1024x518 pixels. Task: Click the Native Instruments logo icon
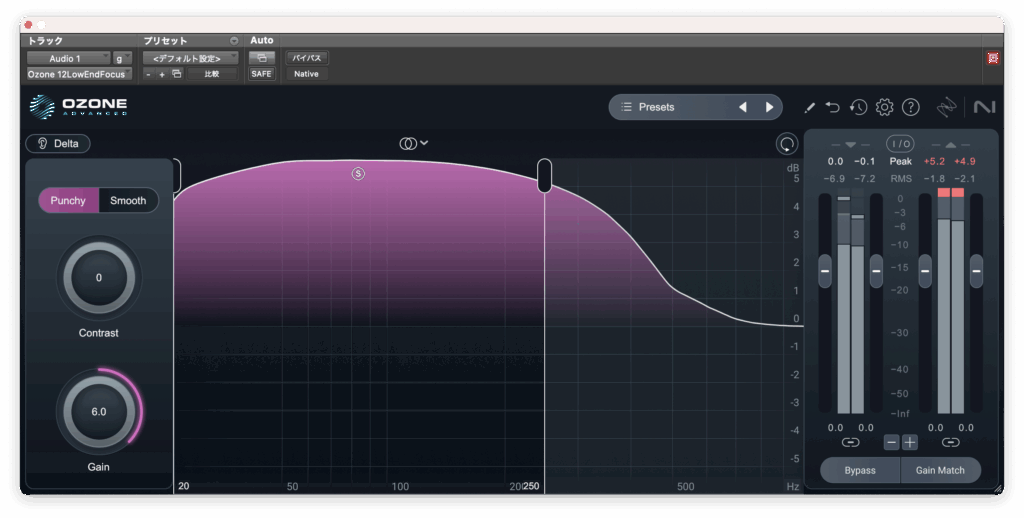tap(983, 107)
